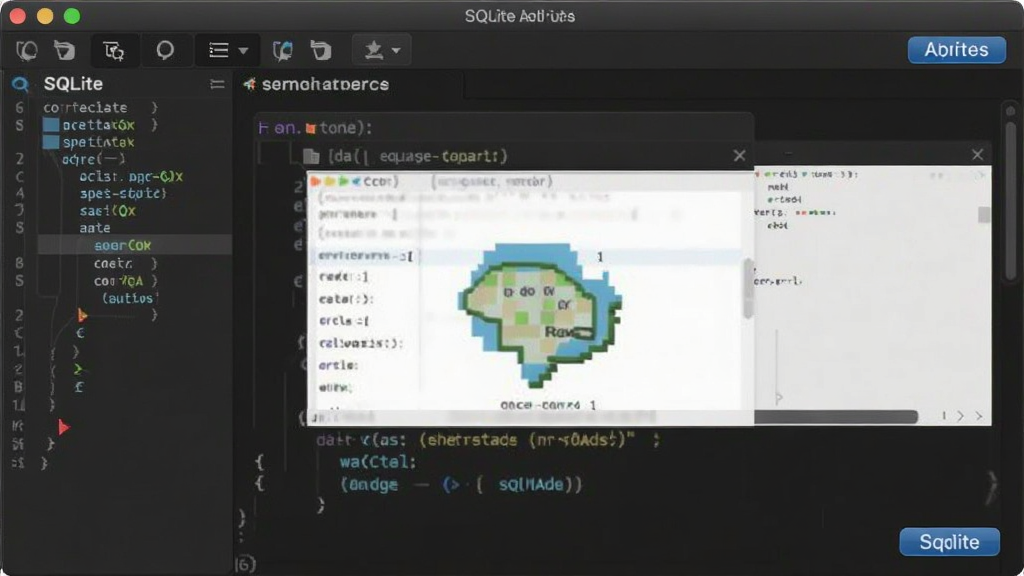The width and height of the screenshot is (1024, 576).
Task: Select the highlighted selection tool in the toolbar
Action: point(114,50)
